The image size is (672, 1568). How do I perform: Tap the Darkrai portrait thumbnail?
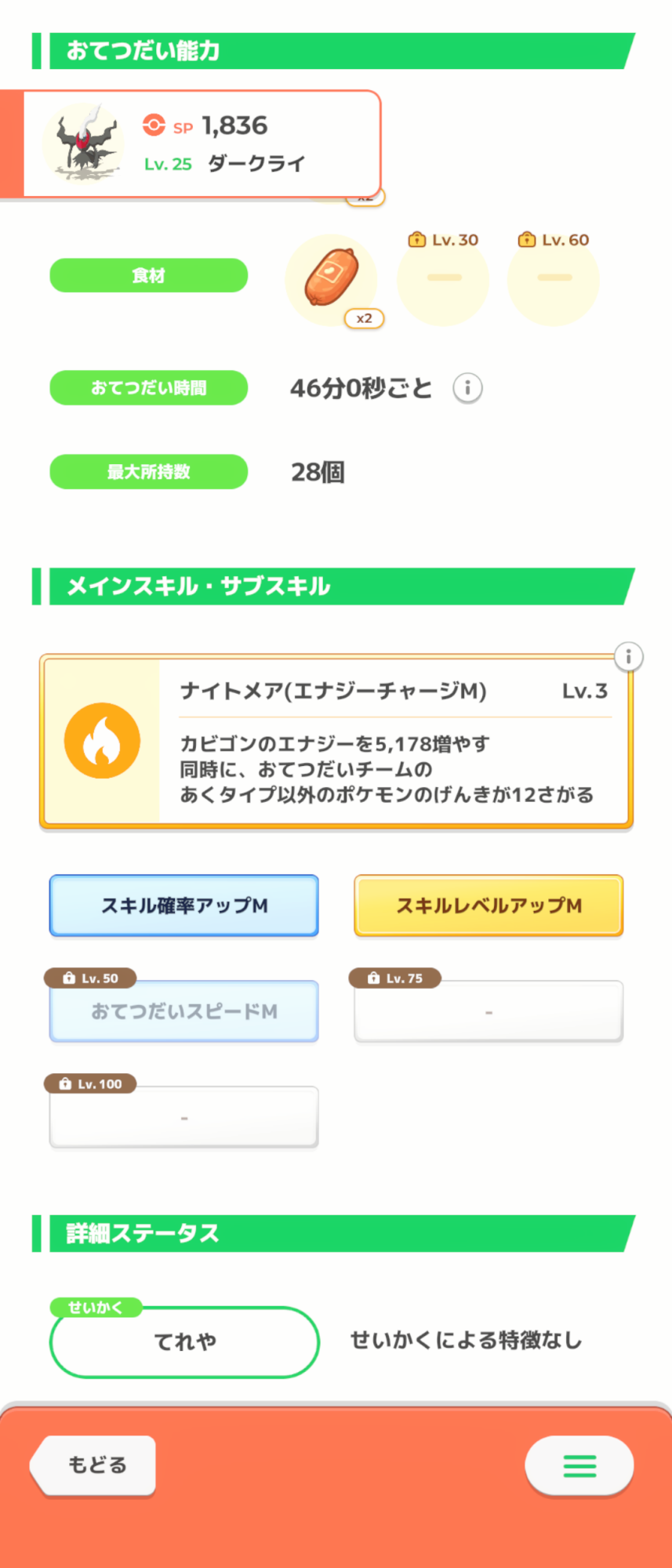pyautogui.click(x=85, y=143)
